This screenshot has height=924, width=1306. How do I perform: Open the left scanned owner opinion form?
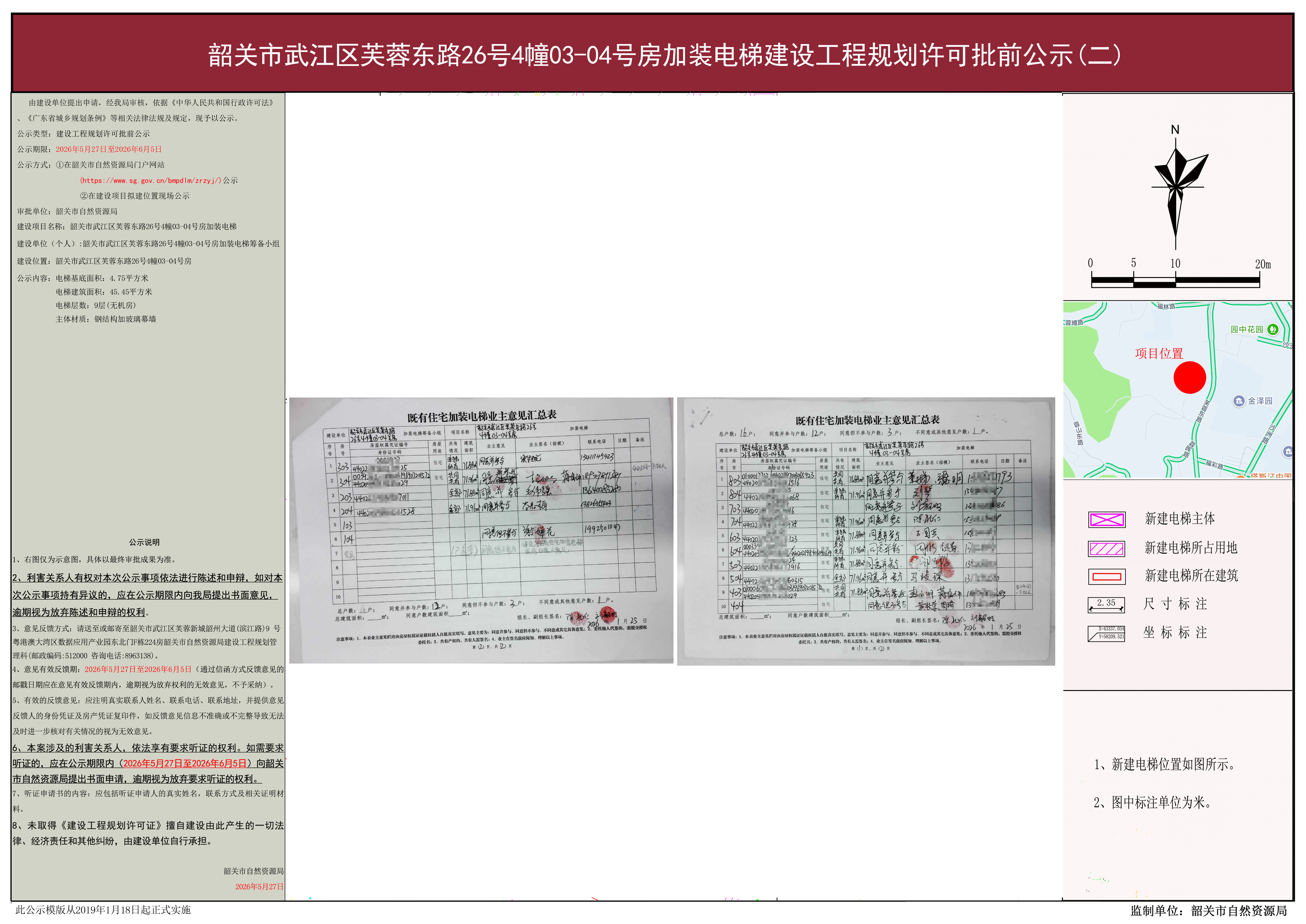(481, 530)
